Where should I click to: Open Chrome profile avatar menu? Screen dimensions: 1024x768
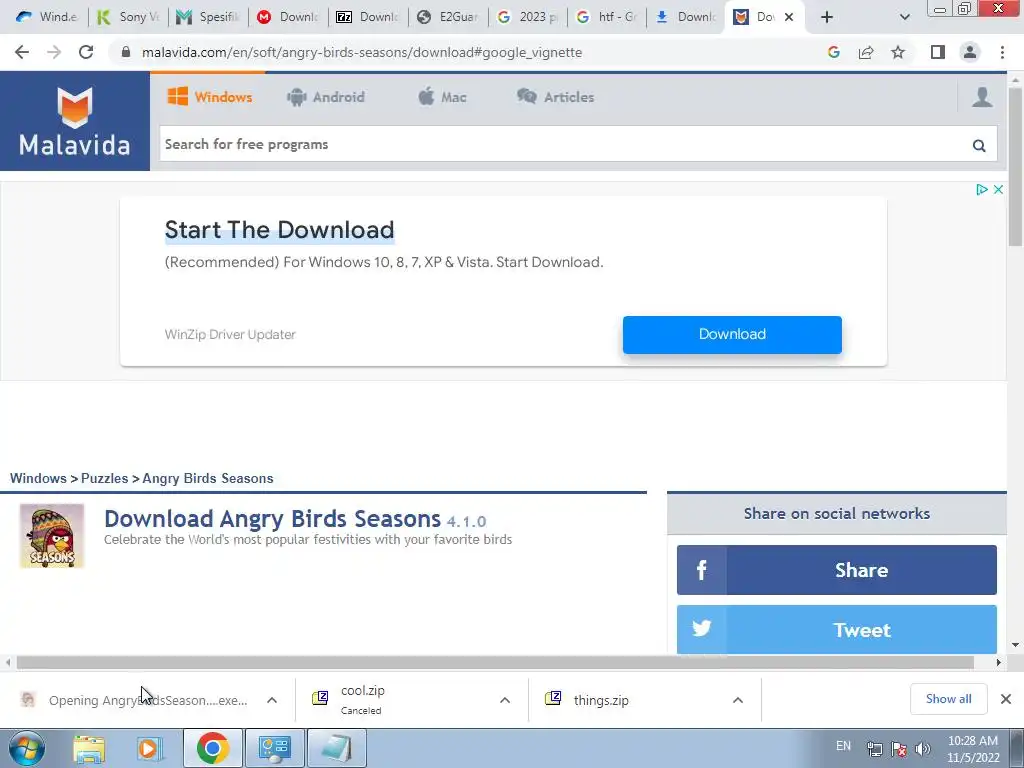click(970, 52)
